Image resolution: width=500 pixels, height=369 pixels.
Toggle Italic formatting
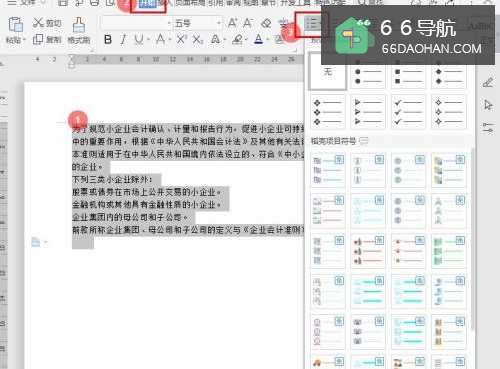tap(123, 40)
